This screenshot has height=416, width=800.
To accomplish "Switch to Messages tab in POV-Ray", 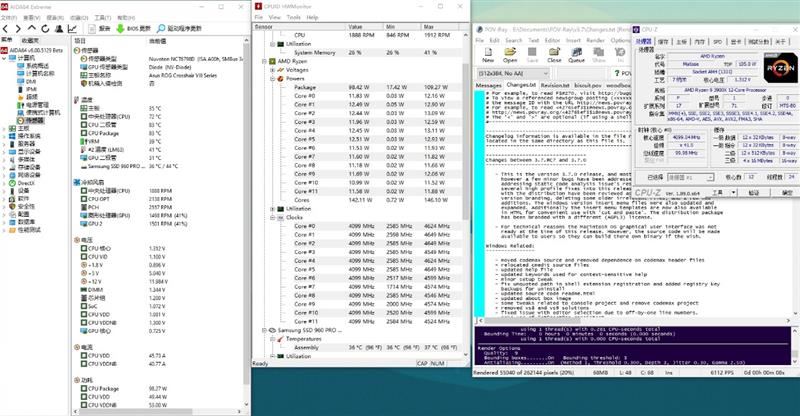I will pos(488,85).
